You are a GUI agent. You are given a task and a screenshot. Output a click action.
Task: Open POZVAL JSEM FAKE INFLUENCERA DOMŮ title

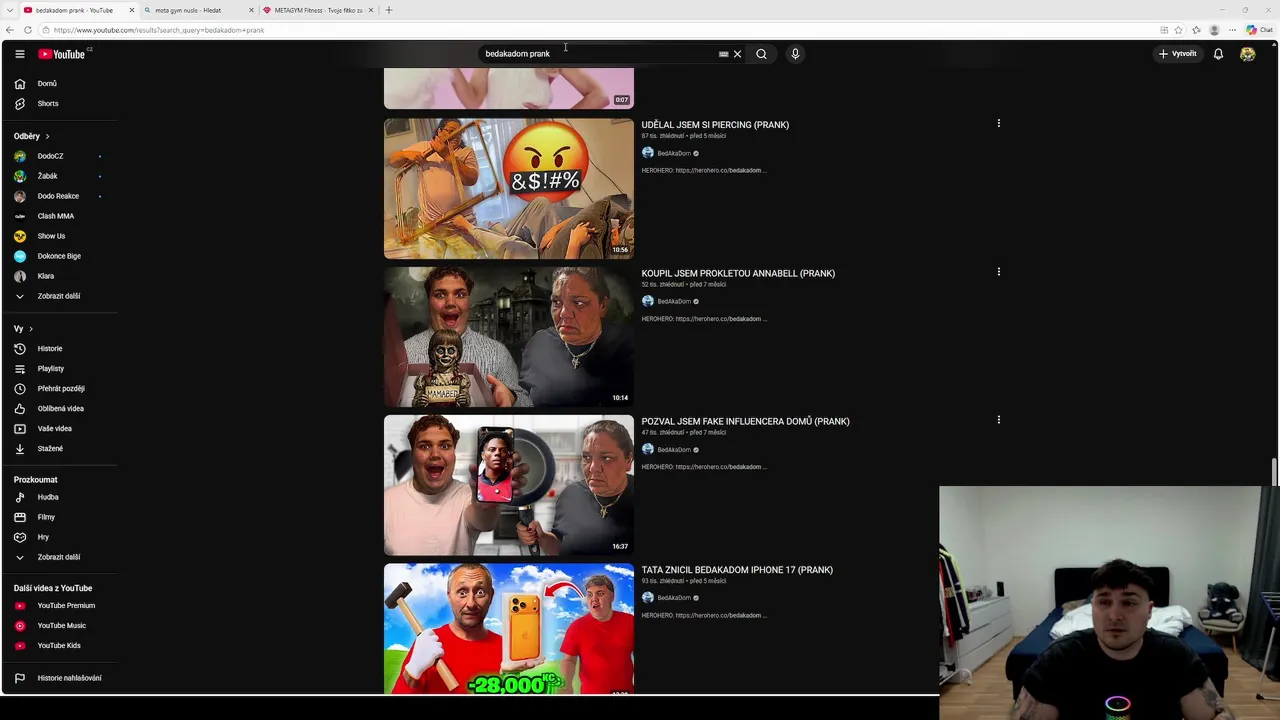pos(745,422)
